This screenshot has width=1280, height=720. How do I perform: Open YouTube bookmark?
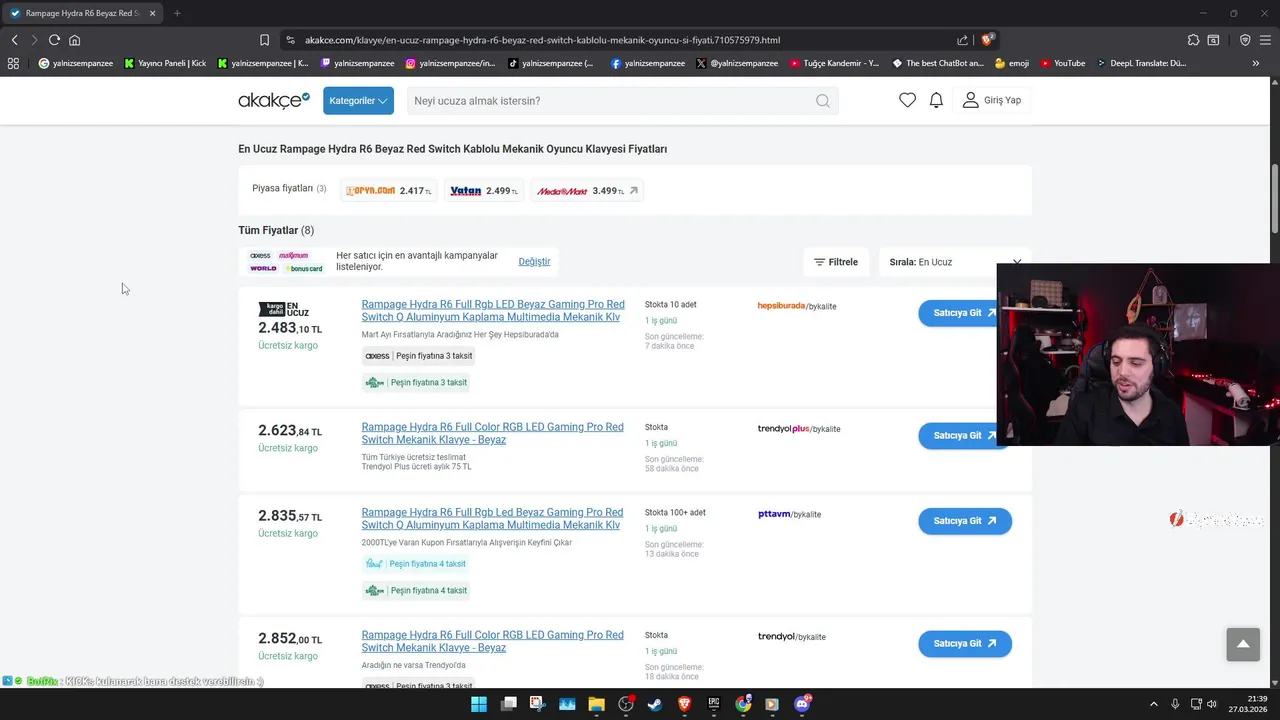1062,63
